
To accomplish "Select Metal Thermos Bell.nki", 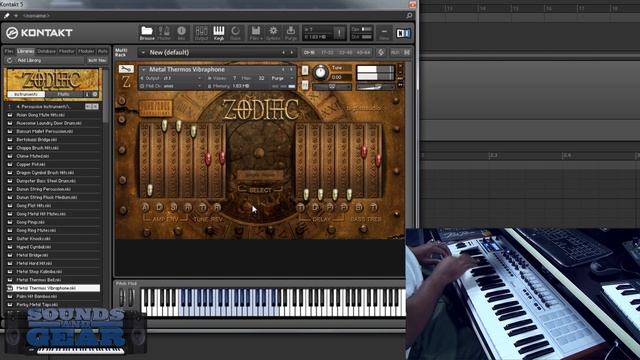I will pyautogui.click(x=53, y=280).
